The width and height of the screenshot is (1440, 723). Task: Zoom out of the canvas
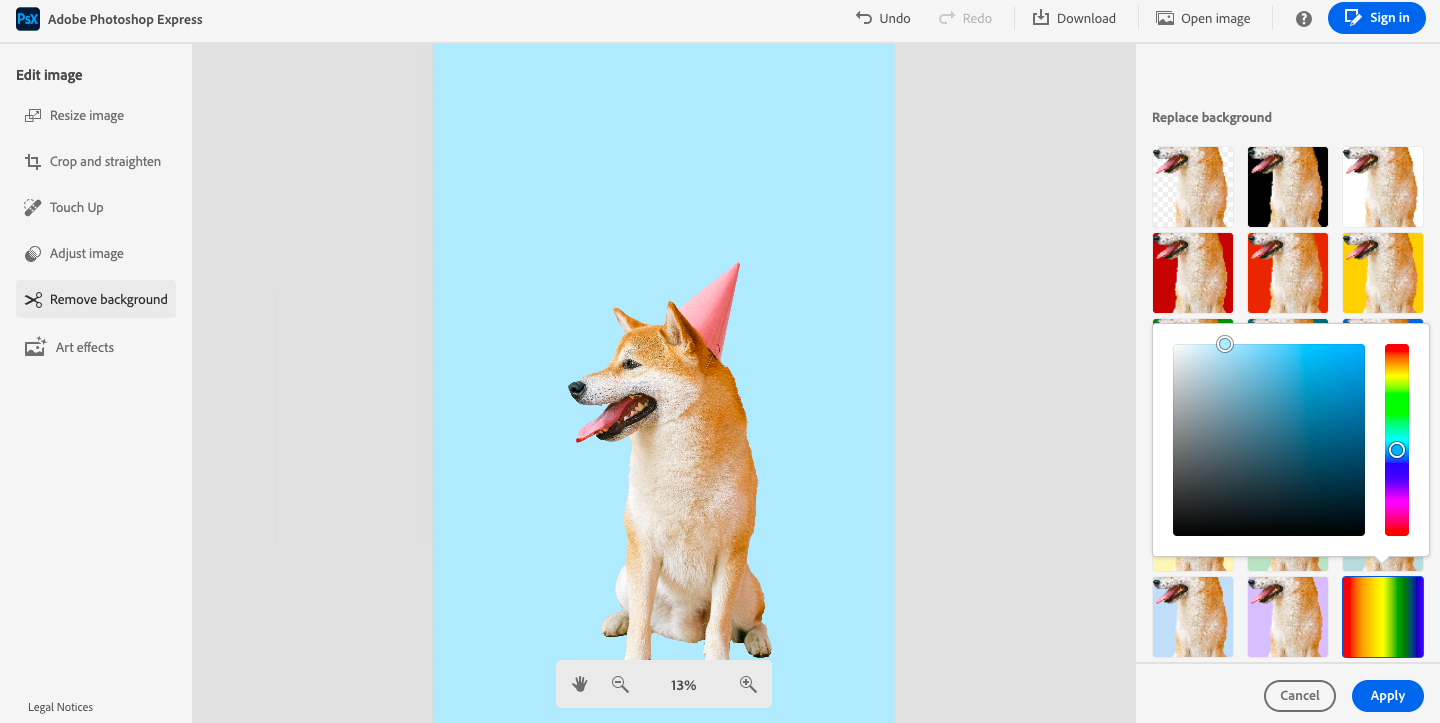coord(619,684)
